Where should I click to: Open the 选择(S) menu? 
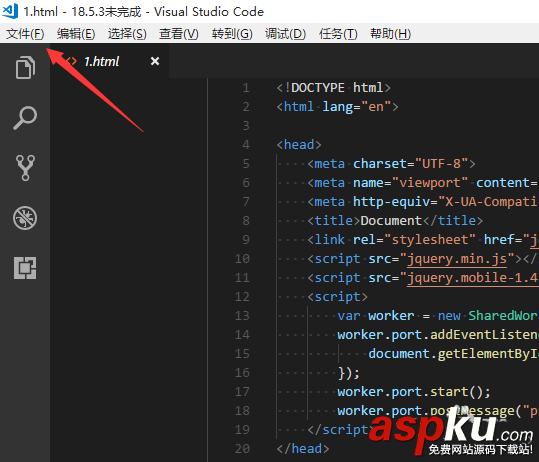(x=127, y=34)
